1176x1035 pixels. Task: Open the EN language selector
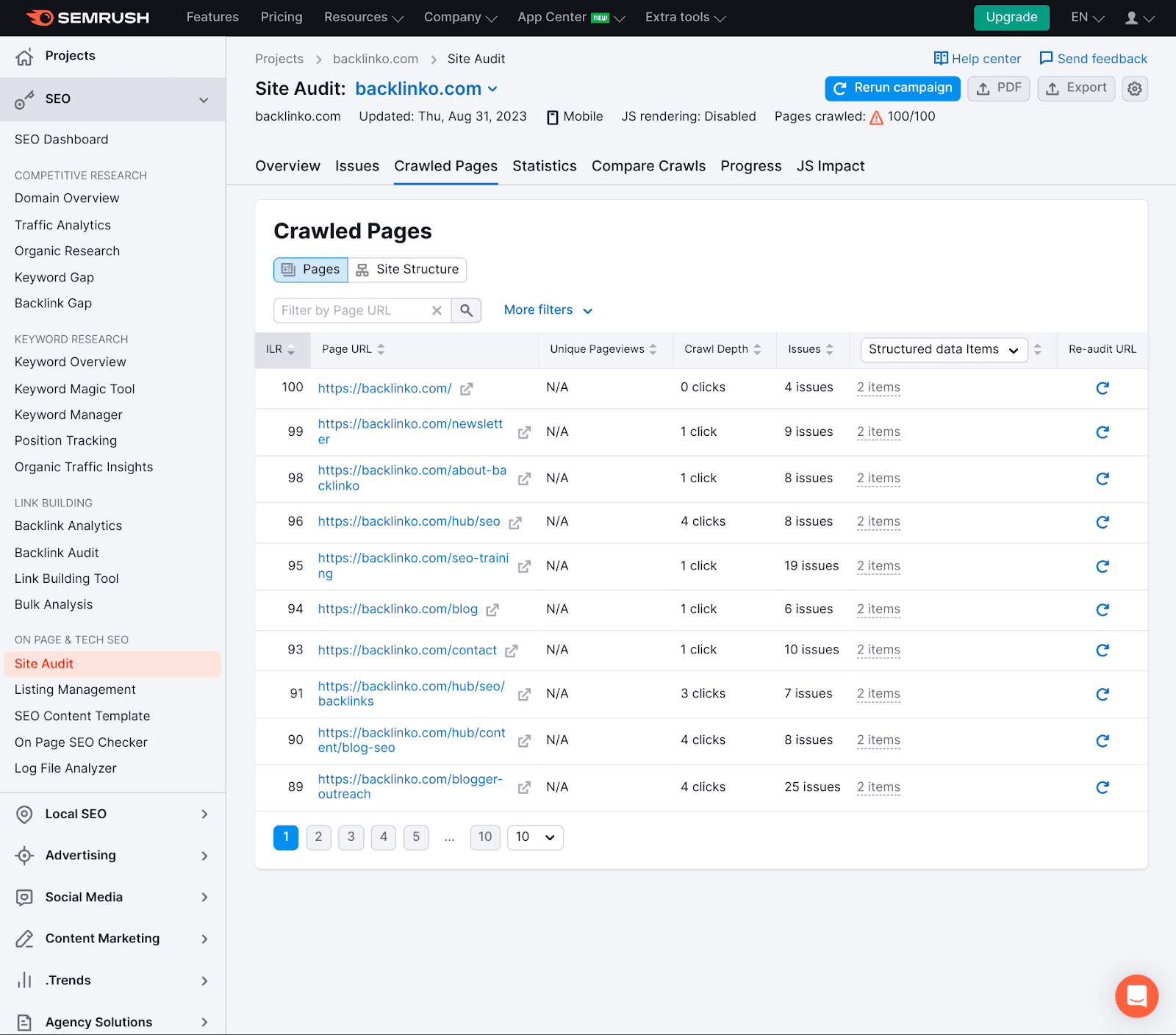(1087, 18)
